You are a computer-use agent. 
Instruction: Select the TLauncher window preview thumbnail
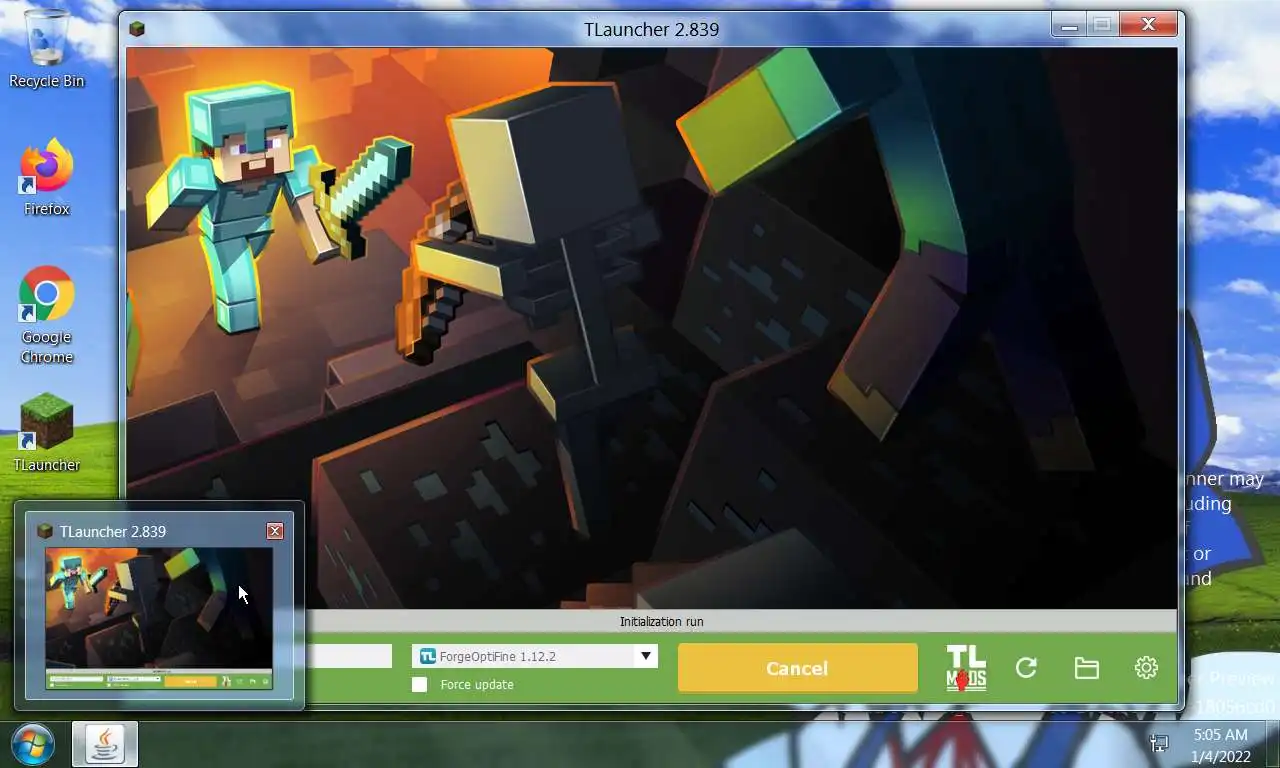159,618
